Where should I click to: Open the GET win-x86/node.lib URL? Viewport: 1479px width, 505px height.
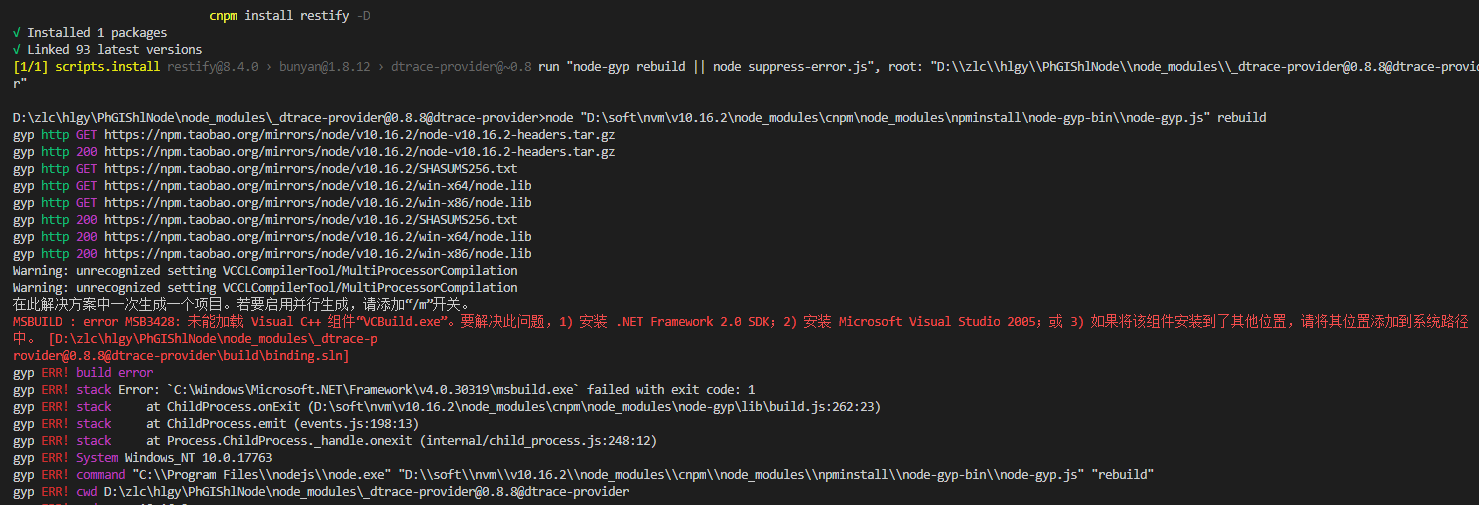[x=317, y=203]
